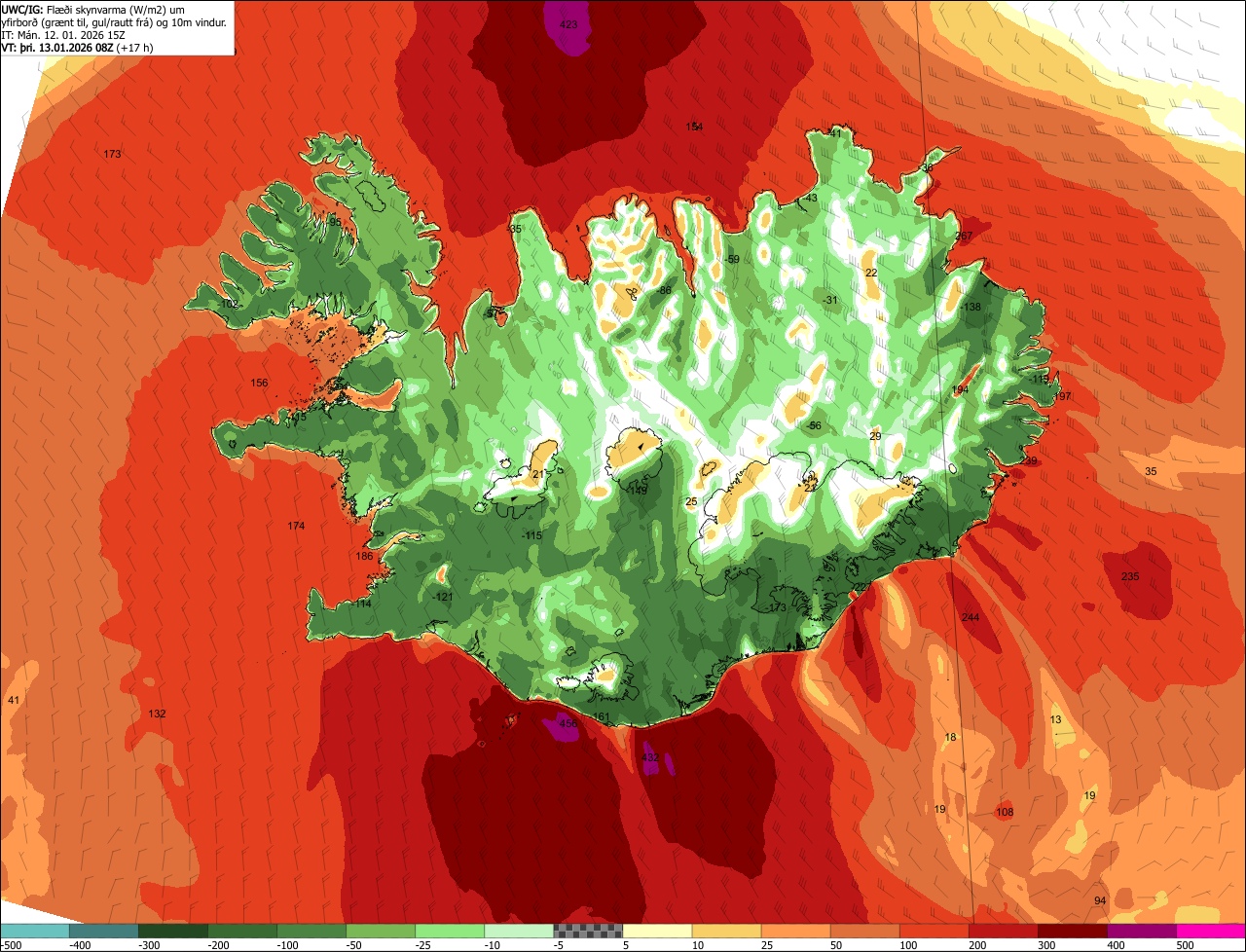Click the '-173' value in south Iceland
Image resolution: width=1246 pixels, height=952 pixels.
(x=774, y=607)
